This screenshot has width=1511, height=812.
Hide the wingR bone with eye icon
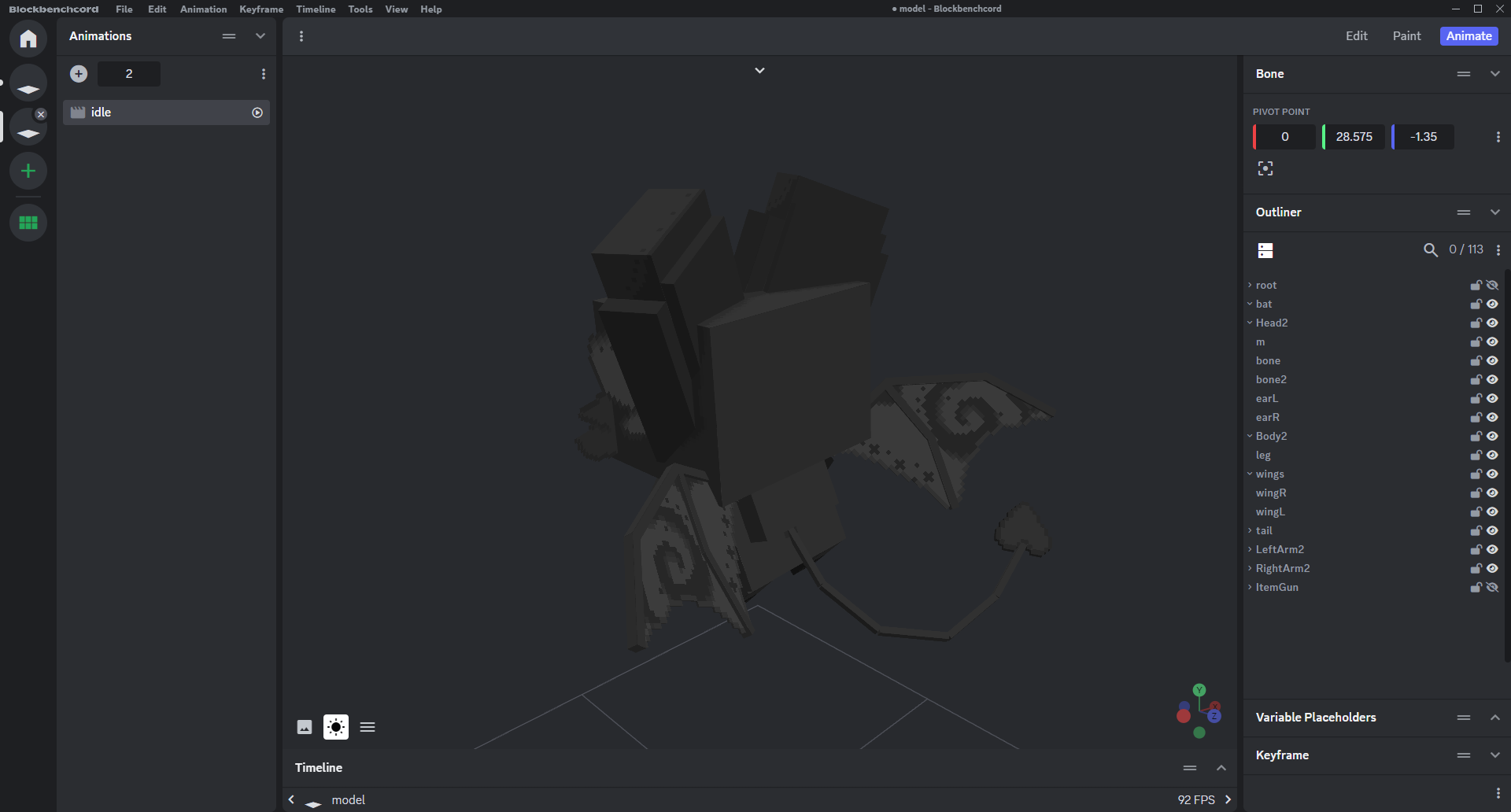(1492, 493)
